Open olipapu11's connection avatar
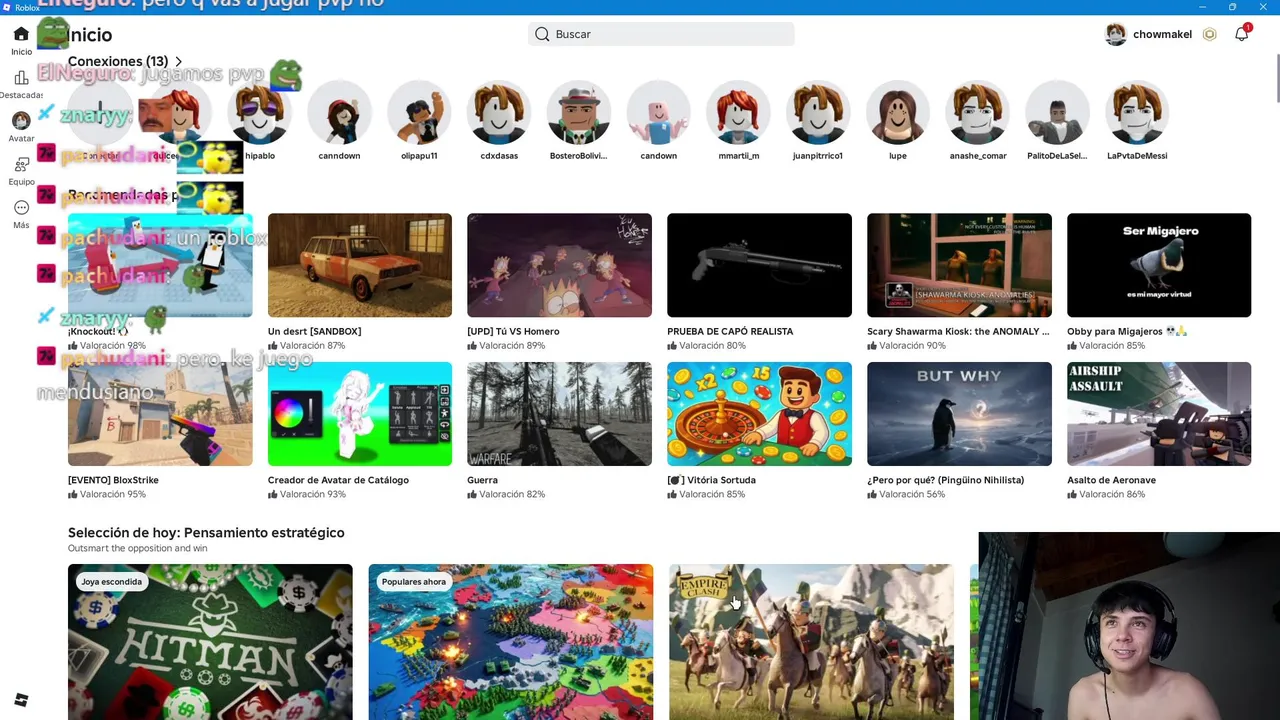 point(419,113)
